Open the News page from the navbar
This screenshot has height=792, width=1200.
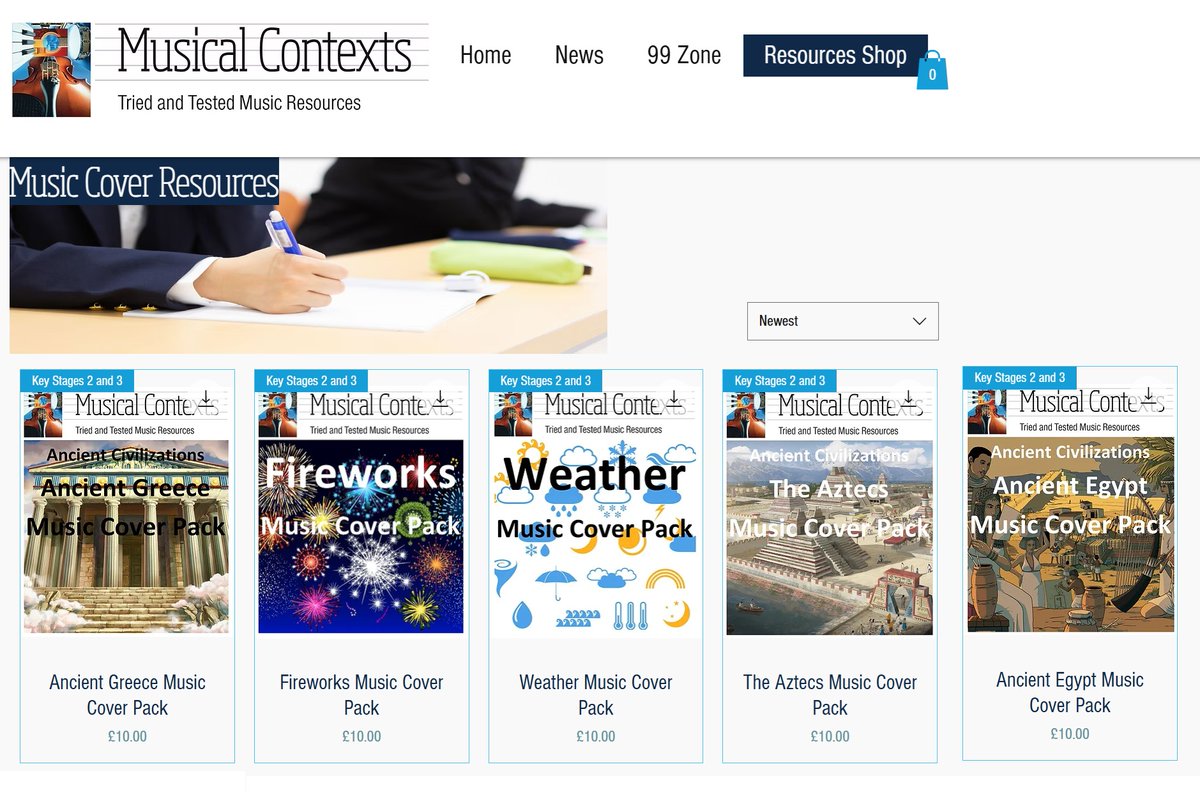point(579,55)
